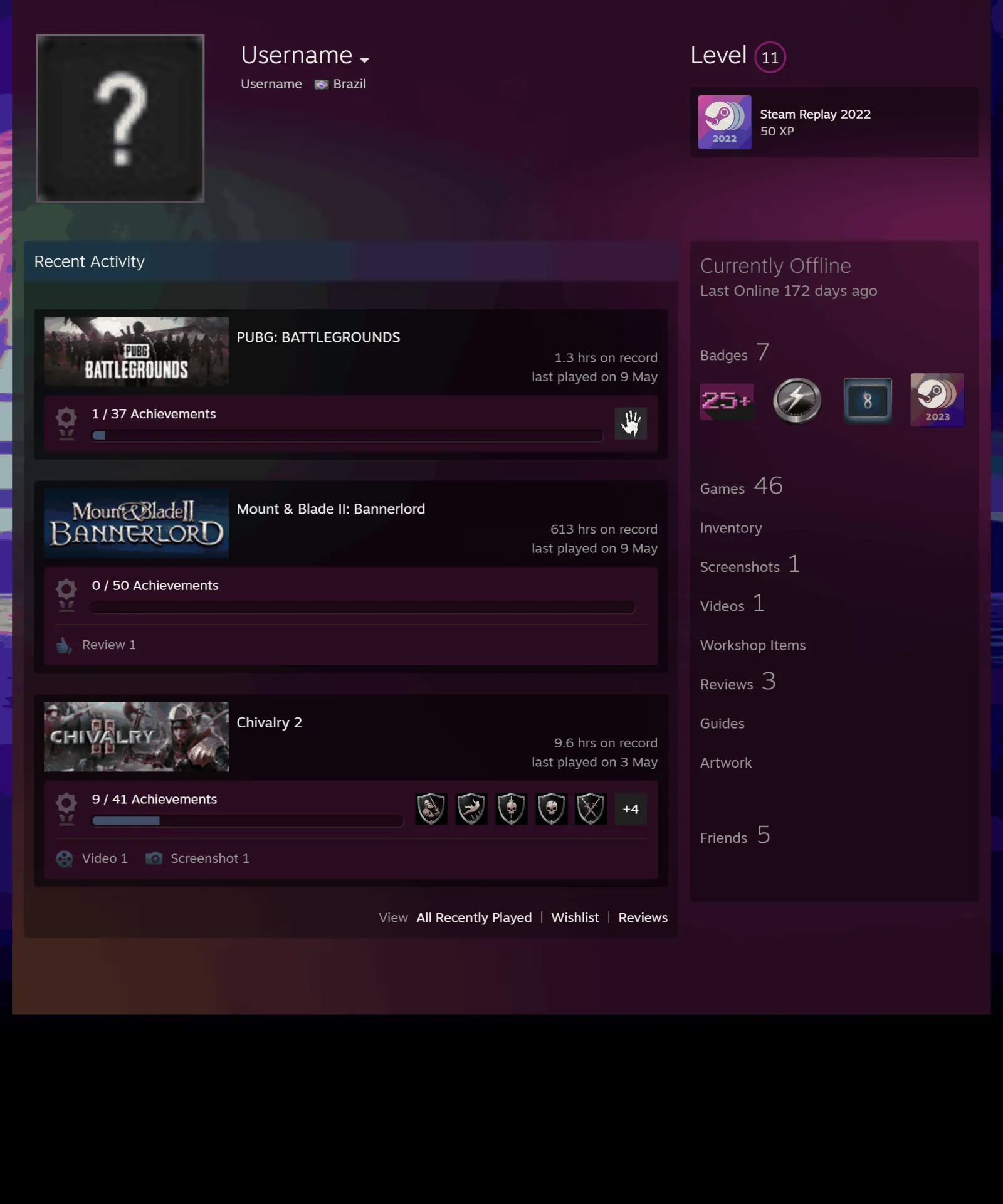Open the fifth Chivalry 2 crossed-swords achievement
Screen dimensions: 1003x1204
(x=591, y=808)
